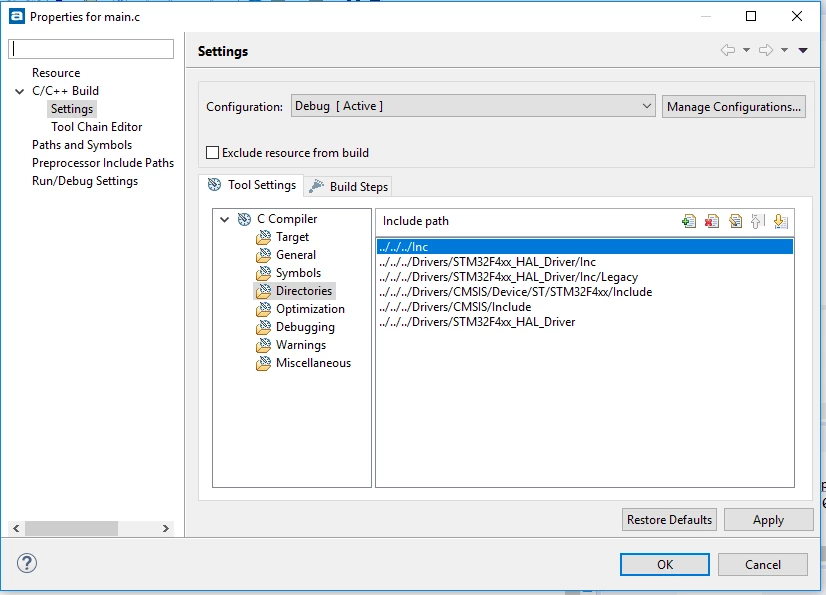Viewport: 826px width, 595px height.
Task: Click the Directories folder icon
Action: click(263, 291)
